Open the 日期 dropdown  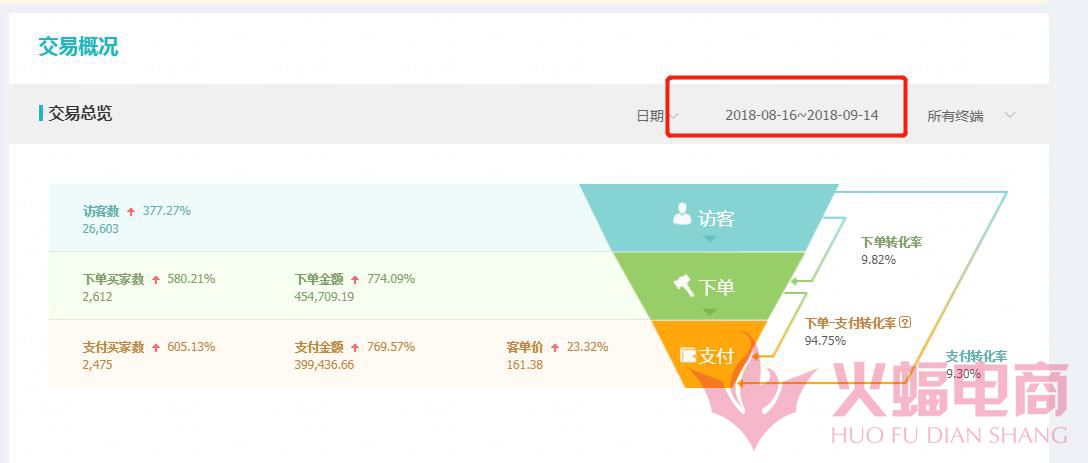coord(657,116)
